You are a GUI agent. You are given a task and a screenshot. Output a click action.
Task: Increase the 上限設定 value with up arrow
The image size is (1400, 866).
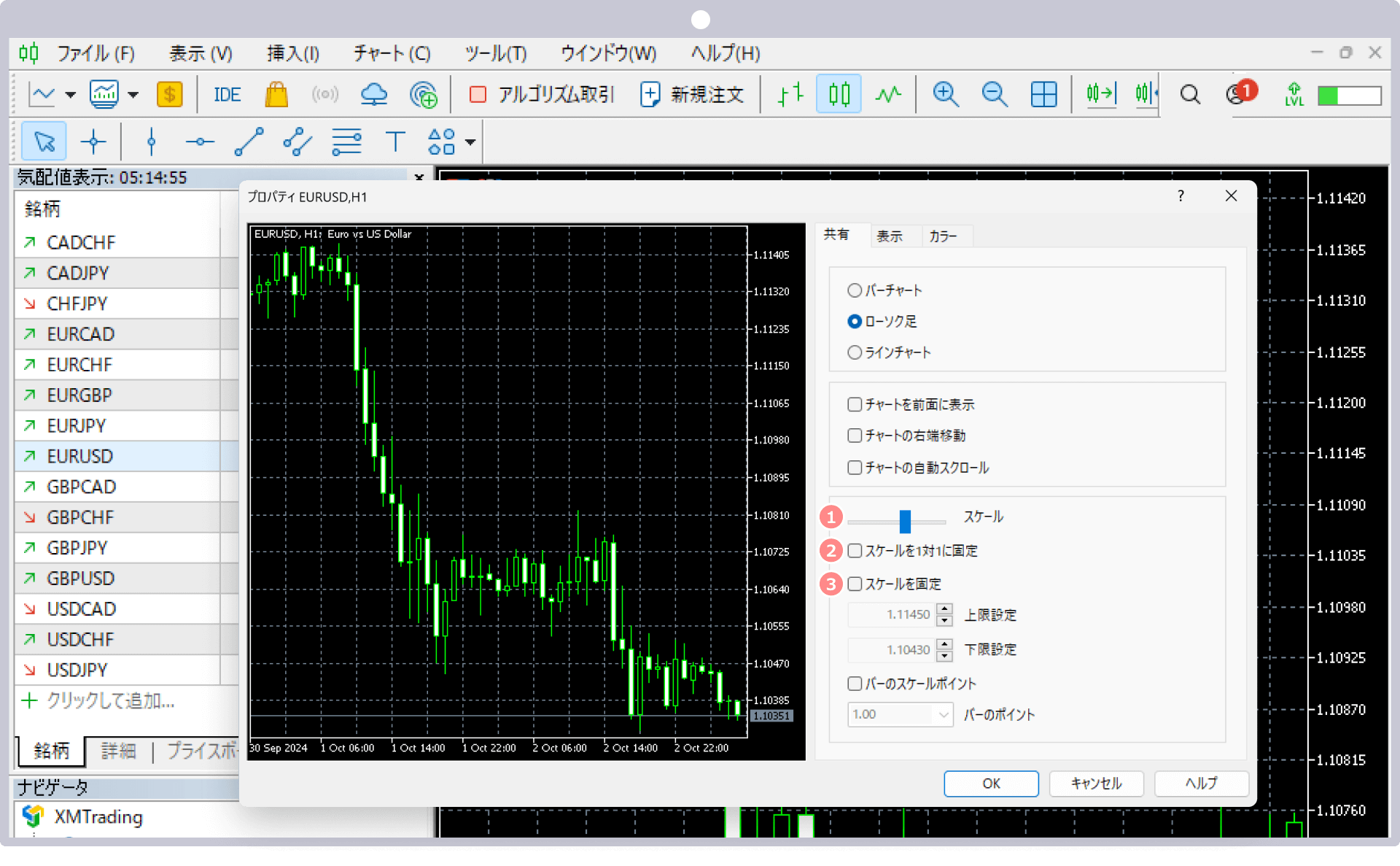pos(945,608)
